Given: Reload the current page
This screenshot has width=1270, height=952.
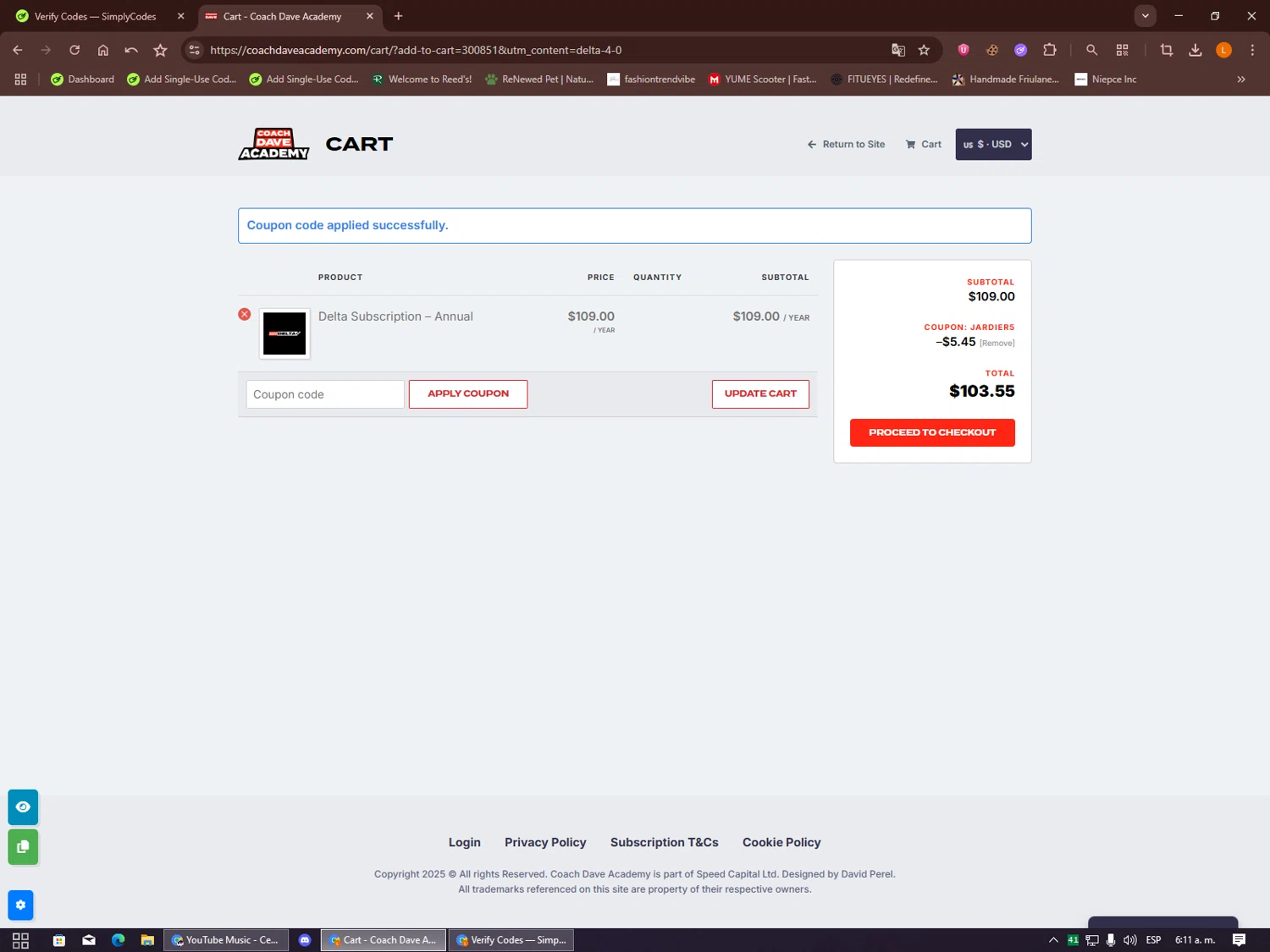Looking at the screenshot, I should tap(75, 50).
